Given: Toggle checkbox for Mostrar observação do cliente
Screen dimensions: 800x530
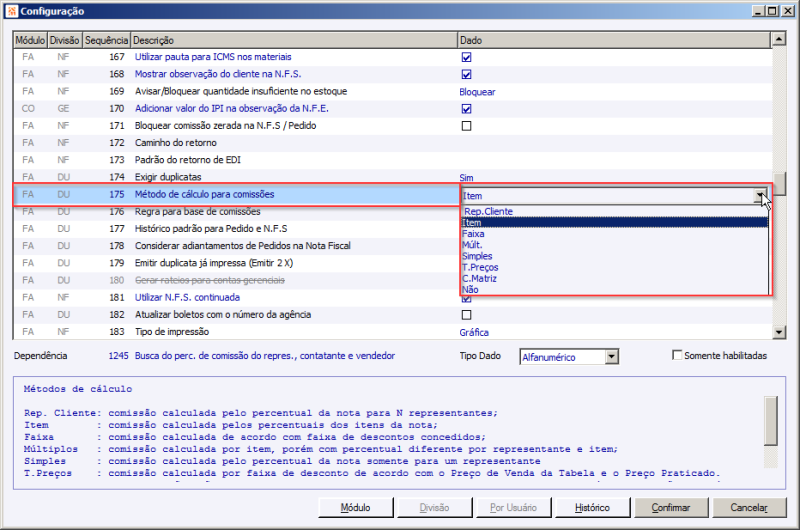Looking at the screenshot, I should 466,74.
